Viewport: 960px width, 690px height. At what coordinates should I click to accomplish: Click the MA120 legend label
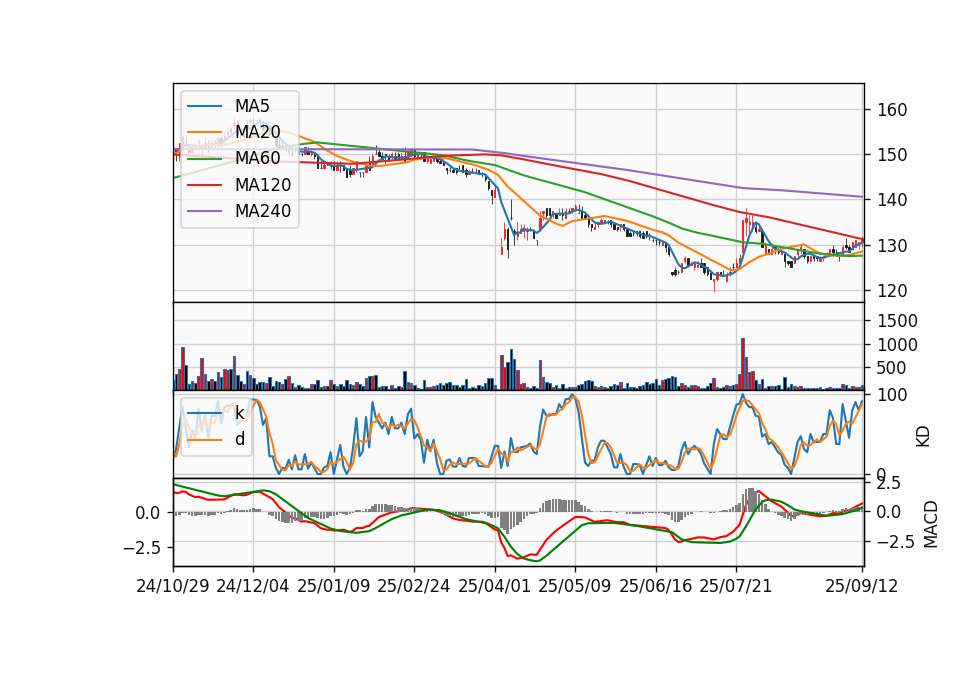[x=263, y=185]
